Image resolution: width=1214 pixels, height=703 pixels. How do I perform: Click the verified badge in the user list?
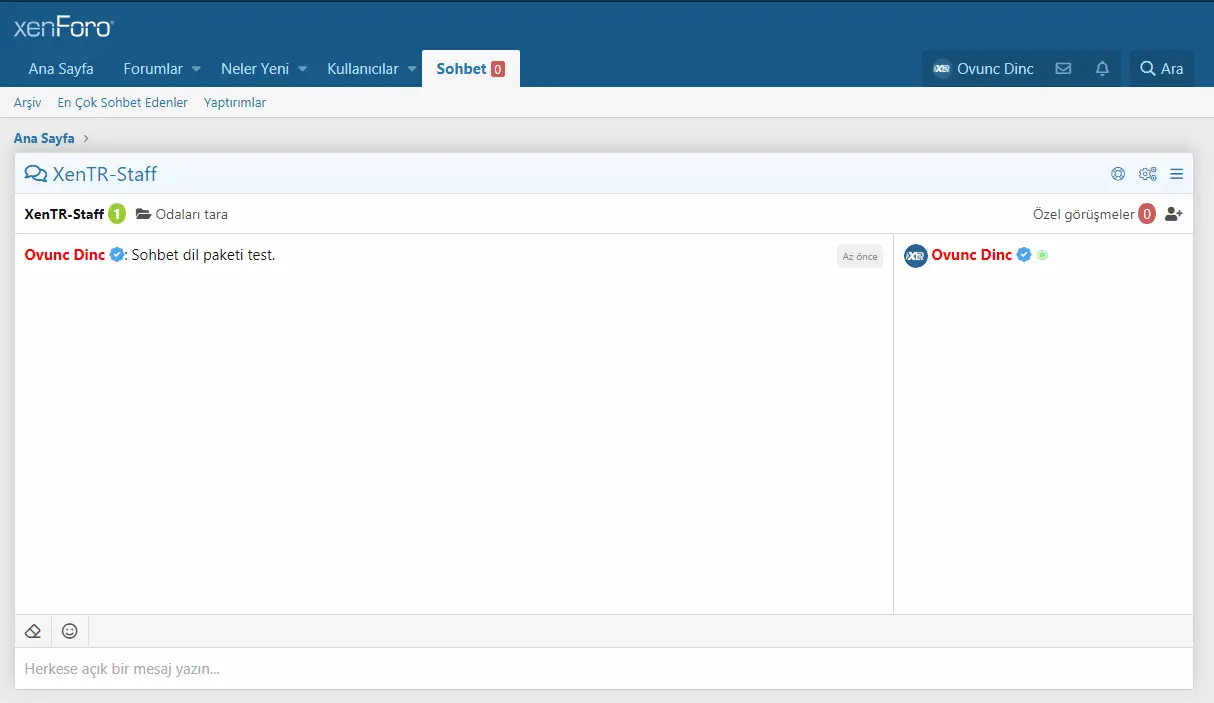click(1024, 255)
